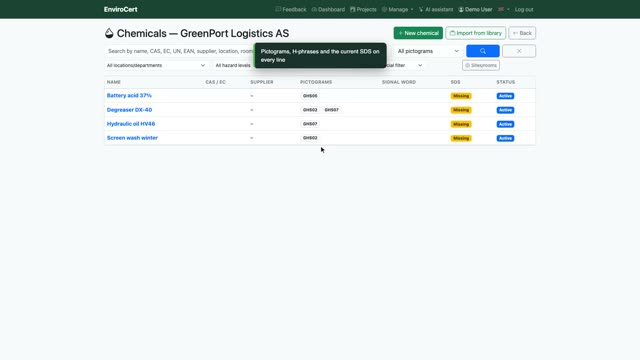Click the SUPPLIER column header
Image resolution: width=640 pixels, height=360 pixels.
click(262, 82)
